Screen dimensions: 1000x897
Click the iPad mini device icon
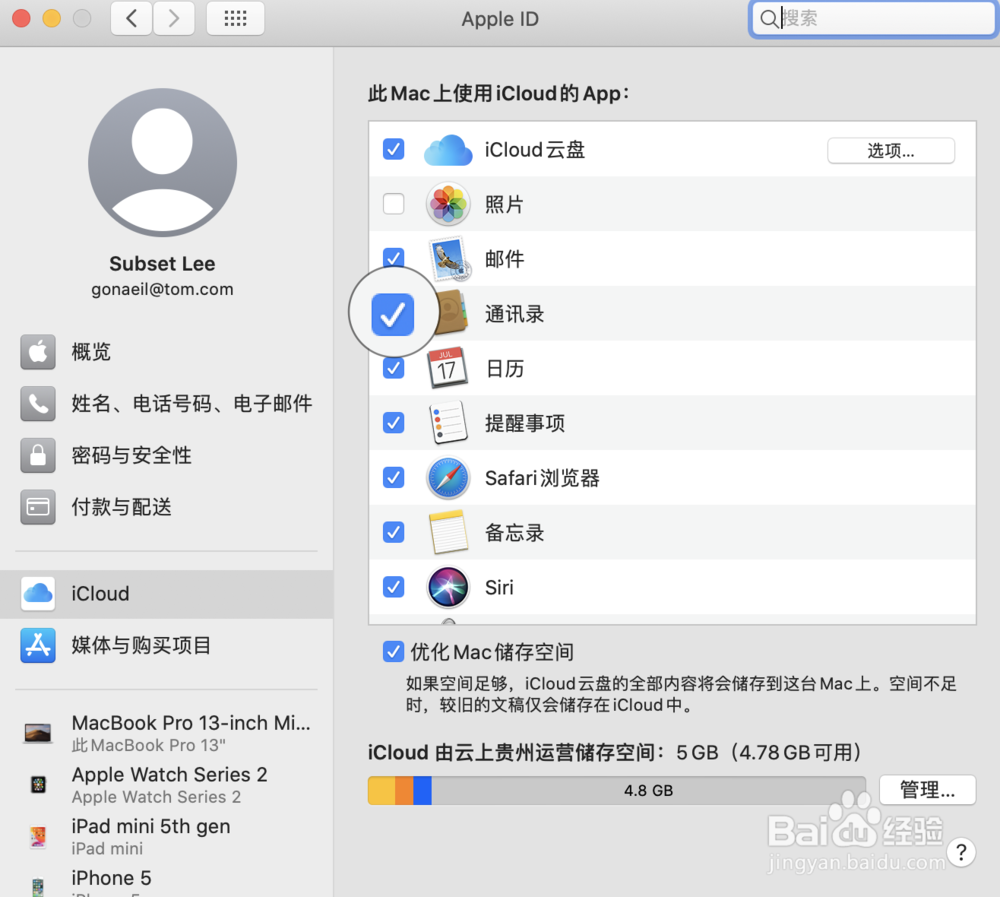click(38, 836)
